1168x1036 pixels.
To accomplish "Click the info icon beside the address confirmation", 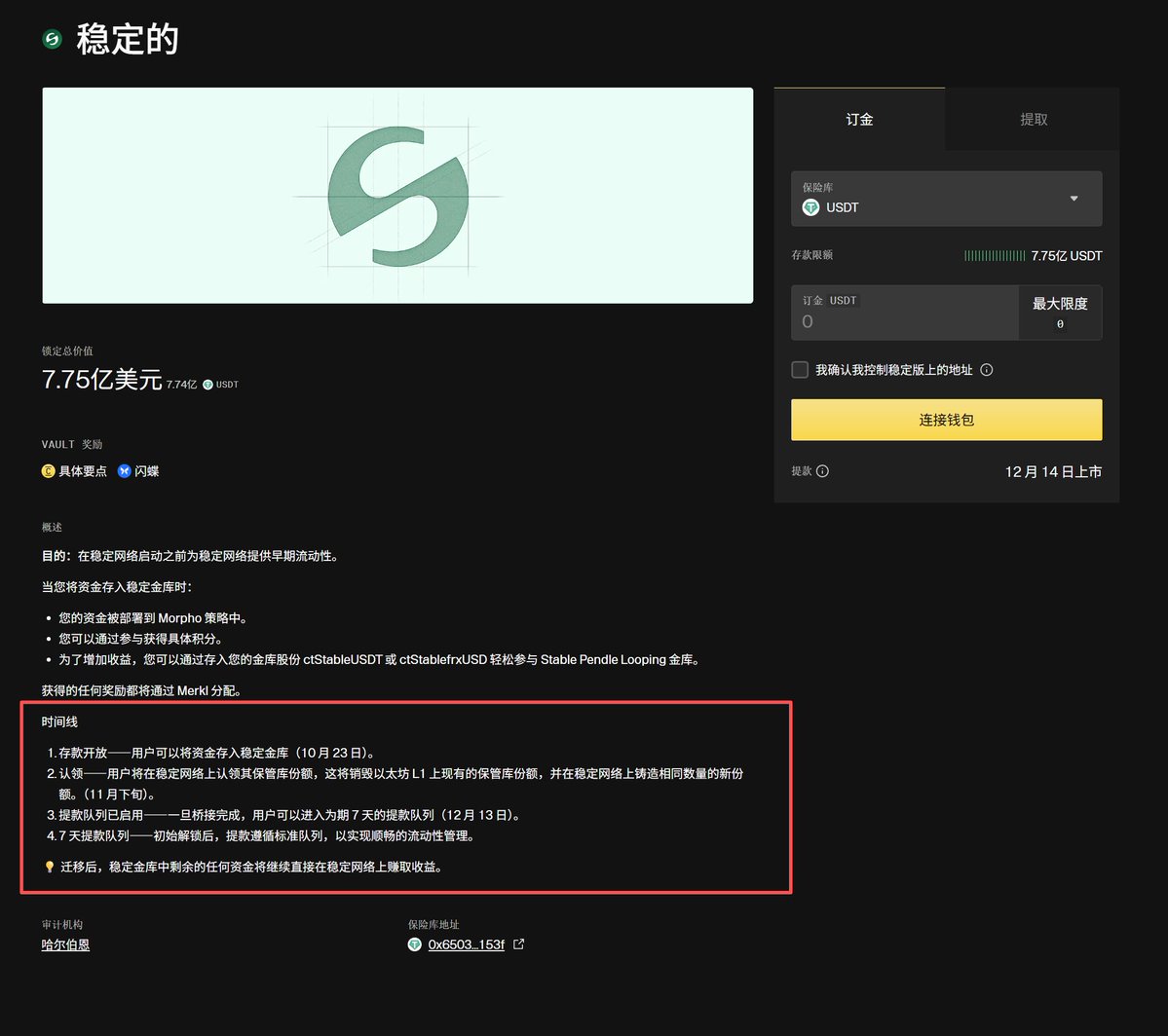I will pos(986,370).
